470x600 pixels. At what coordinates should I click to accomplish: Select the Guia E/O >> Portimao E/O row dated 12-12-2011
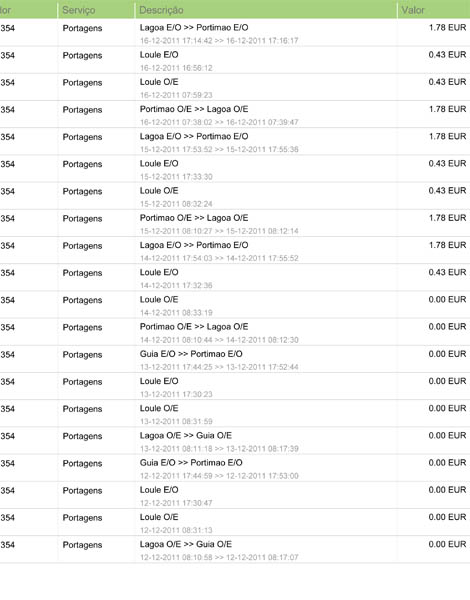pos(235,468)
